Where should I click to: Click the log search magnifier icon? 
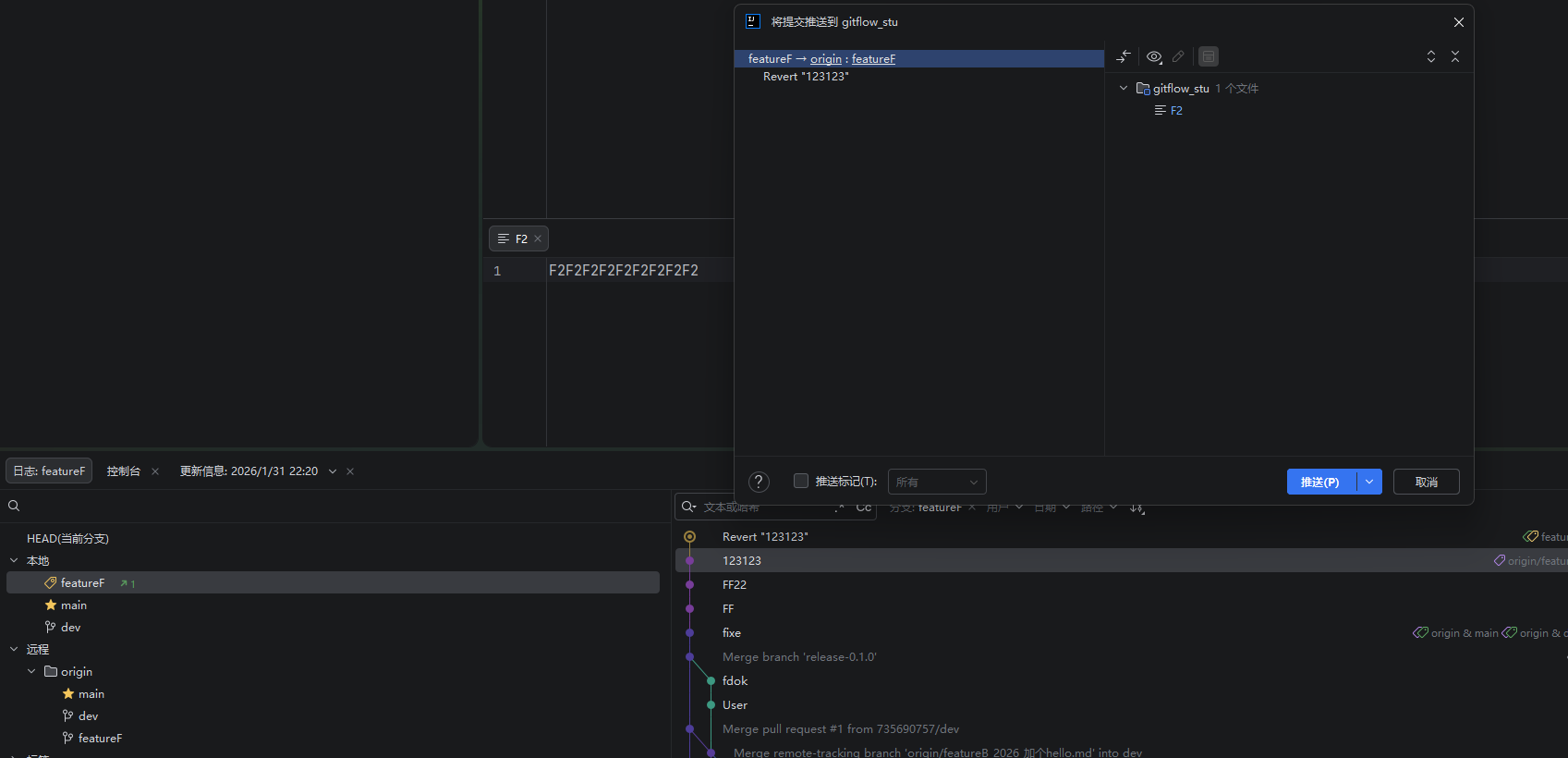pyautogui.click(x=688, y=507)
